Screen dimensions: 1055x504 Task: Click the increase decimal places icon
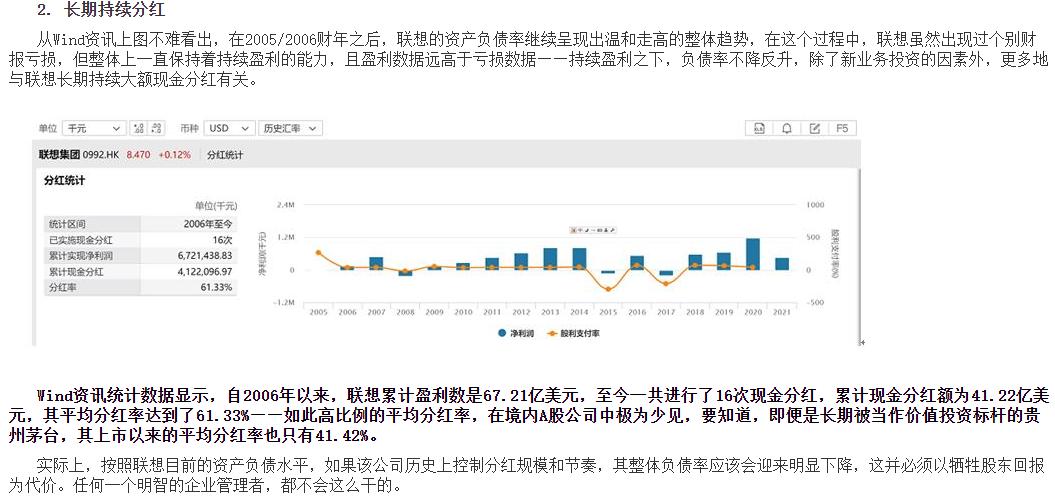click(138, 128)
